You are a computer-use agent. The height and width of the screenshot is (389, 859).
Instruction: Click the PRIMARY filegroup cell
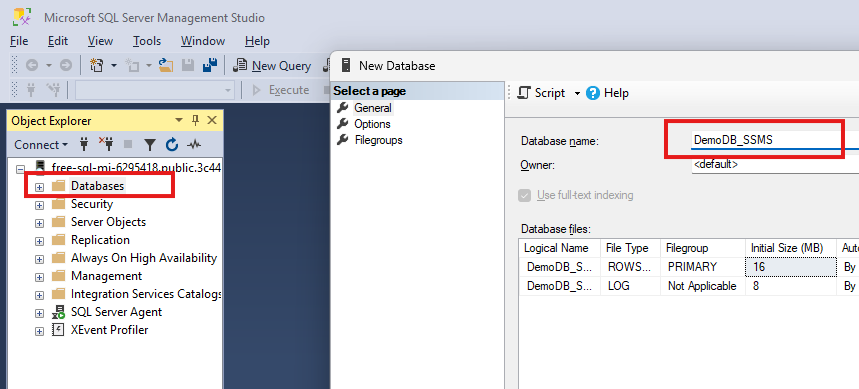(x=703, y=267)
